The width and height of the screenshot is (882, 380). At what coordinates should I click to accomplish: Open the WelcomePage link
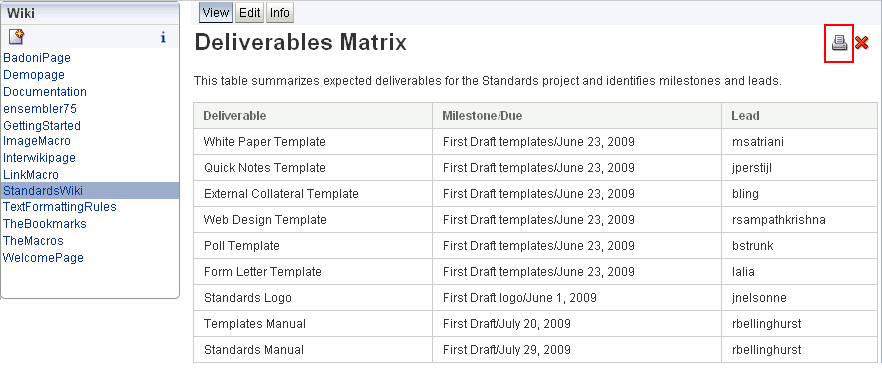(43, 257)
